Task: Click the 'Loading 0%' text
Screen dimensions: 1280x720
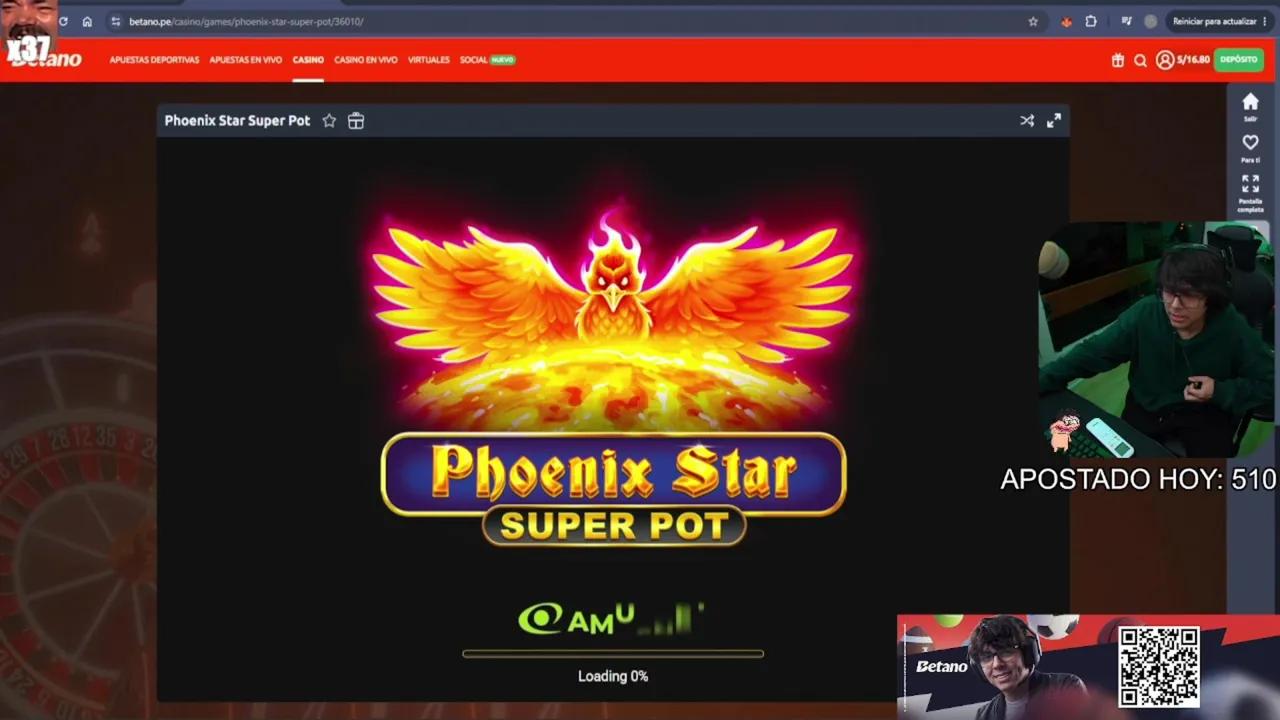Action: pyautogui.click(x=613, y=676)
